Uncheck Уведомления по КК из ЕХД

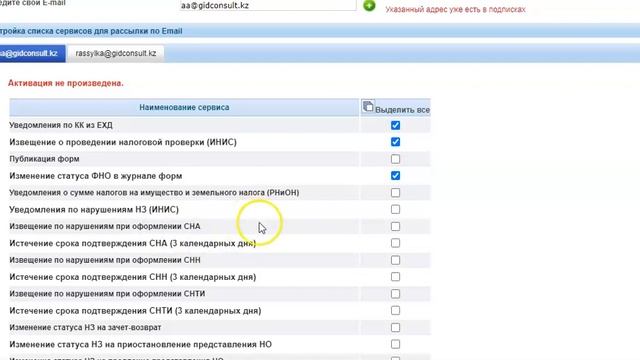[395, 125]
